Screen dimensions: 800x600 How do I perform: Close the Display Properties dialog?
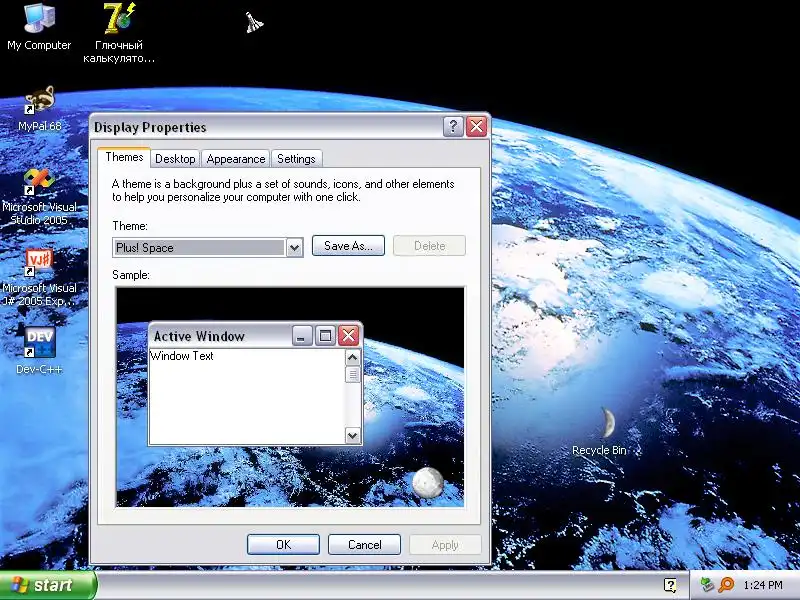tap(477, 126)
